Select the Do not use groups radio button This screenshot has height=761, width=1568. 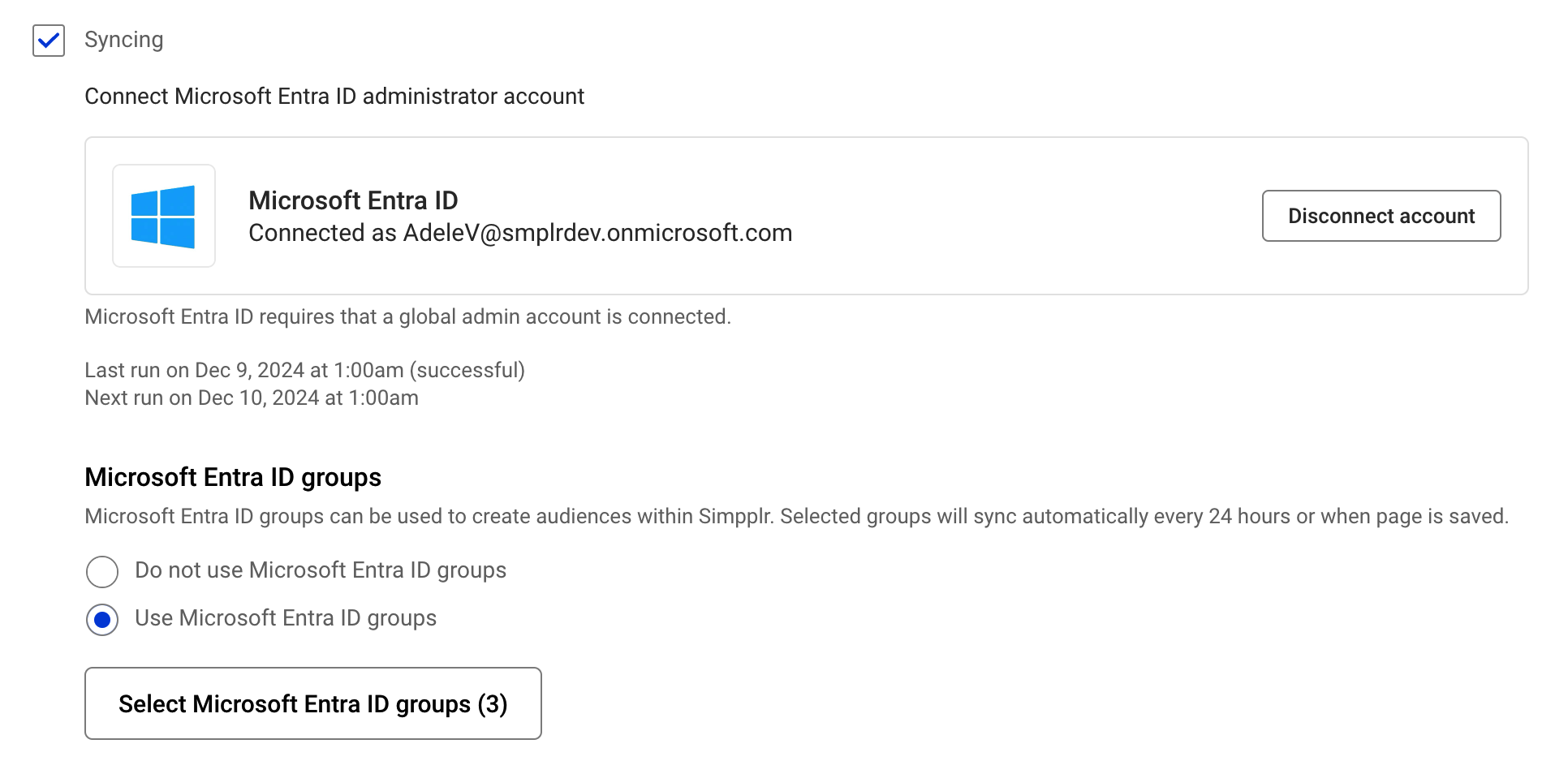[x=102, y=571]
